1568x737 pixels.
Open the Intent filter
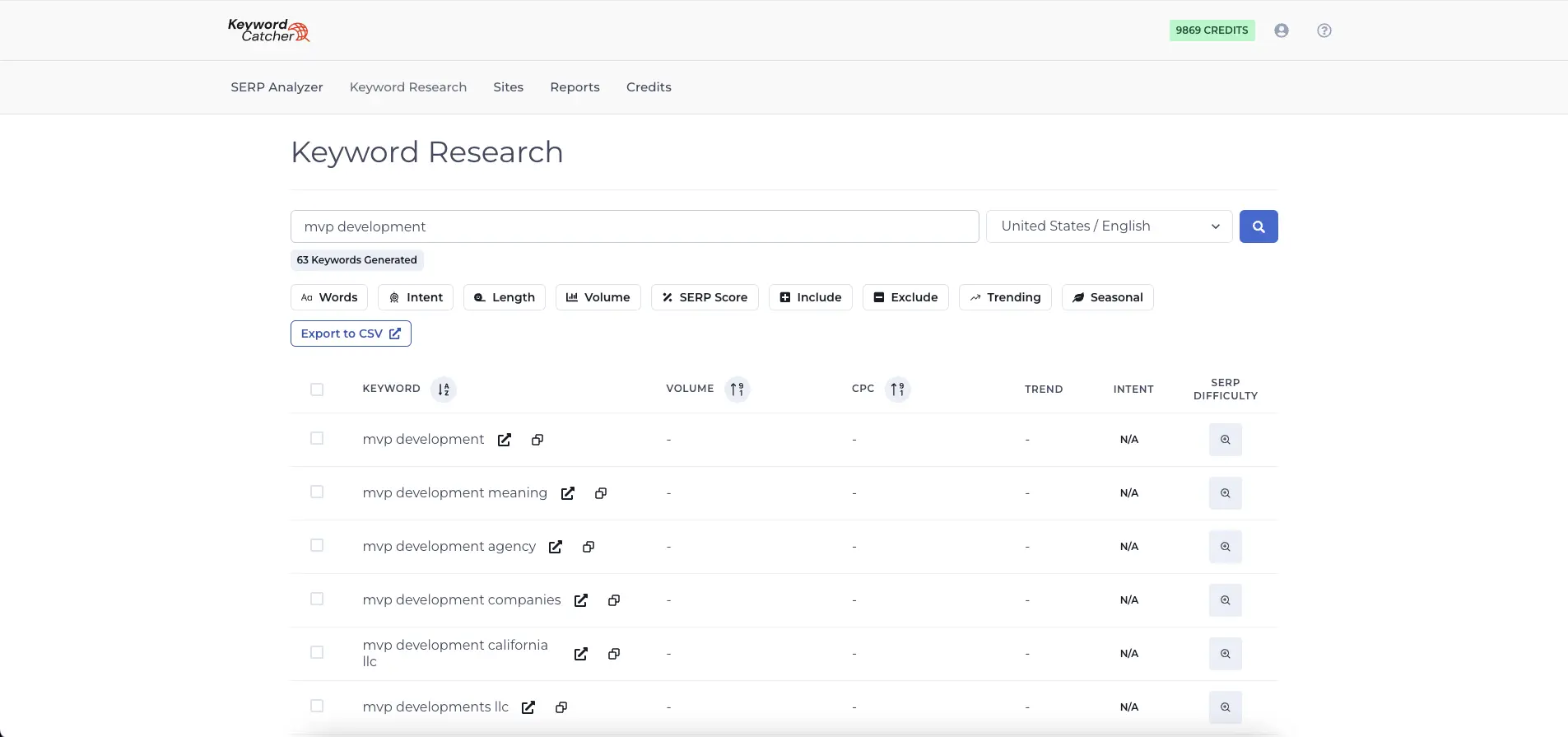point(416,297)
